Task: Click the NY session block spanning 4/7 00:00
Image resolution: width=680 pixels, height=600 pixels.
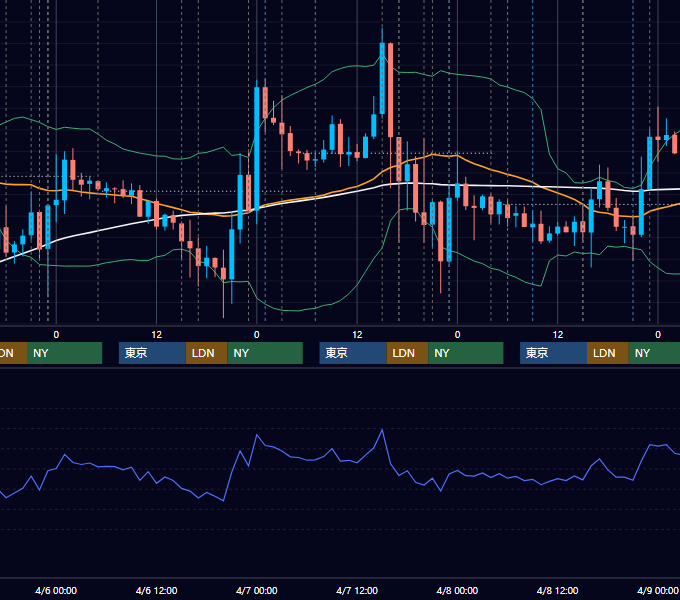Action: pyautogui.click(x=265, y=353)
